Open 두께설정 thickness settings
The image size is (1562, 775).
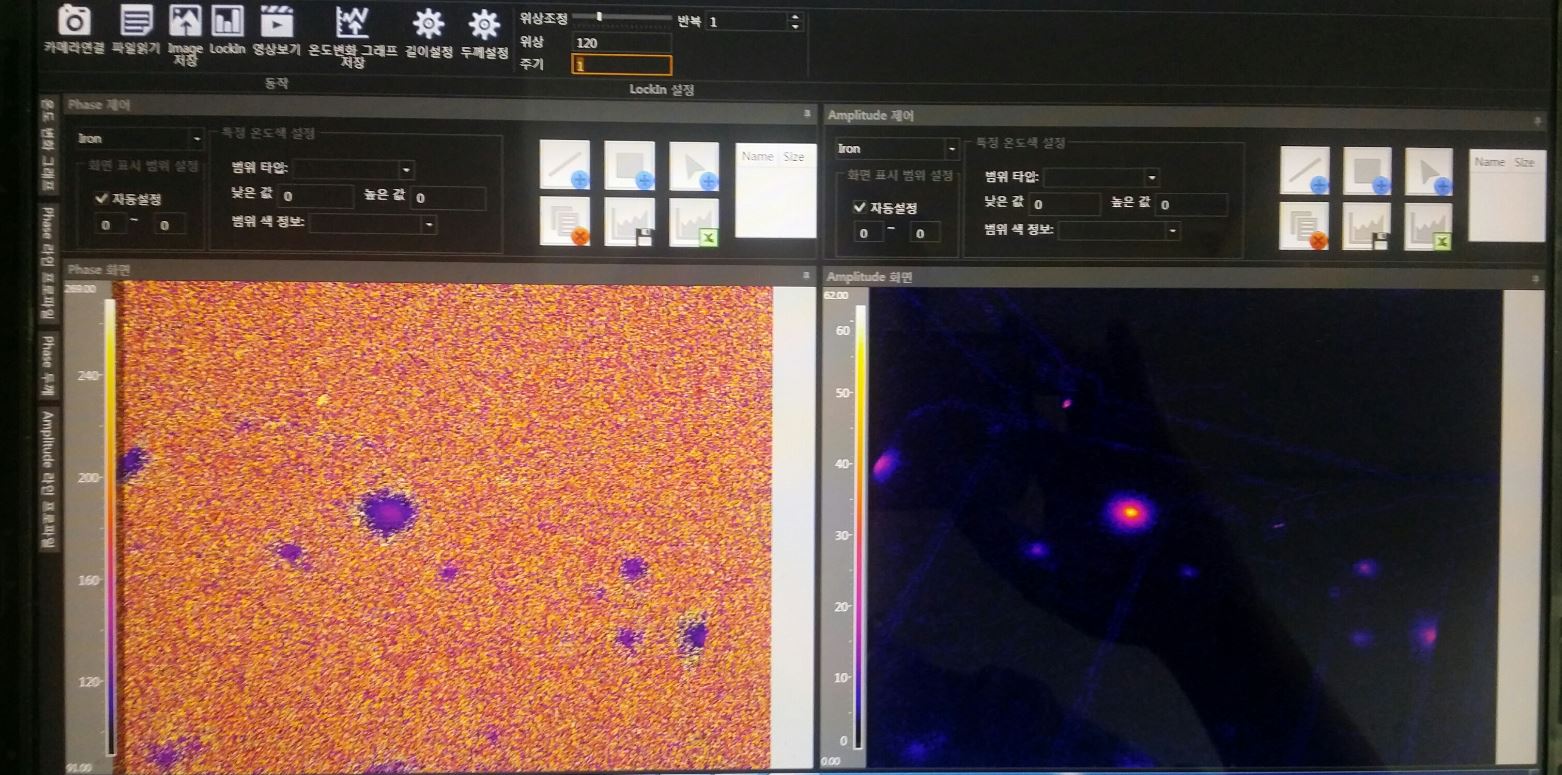coord(484,24)
